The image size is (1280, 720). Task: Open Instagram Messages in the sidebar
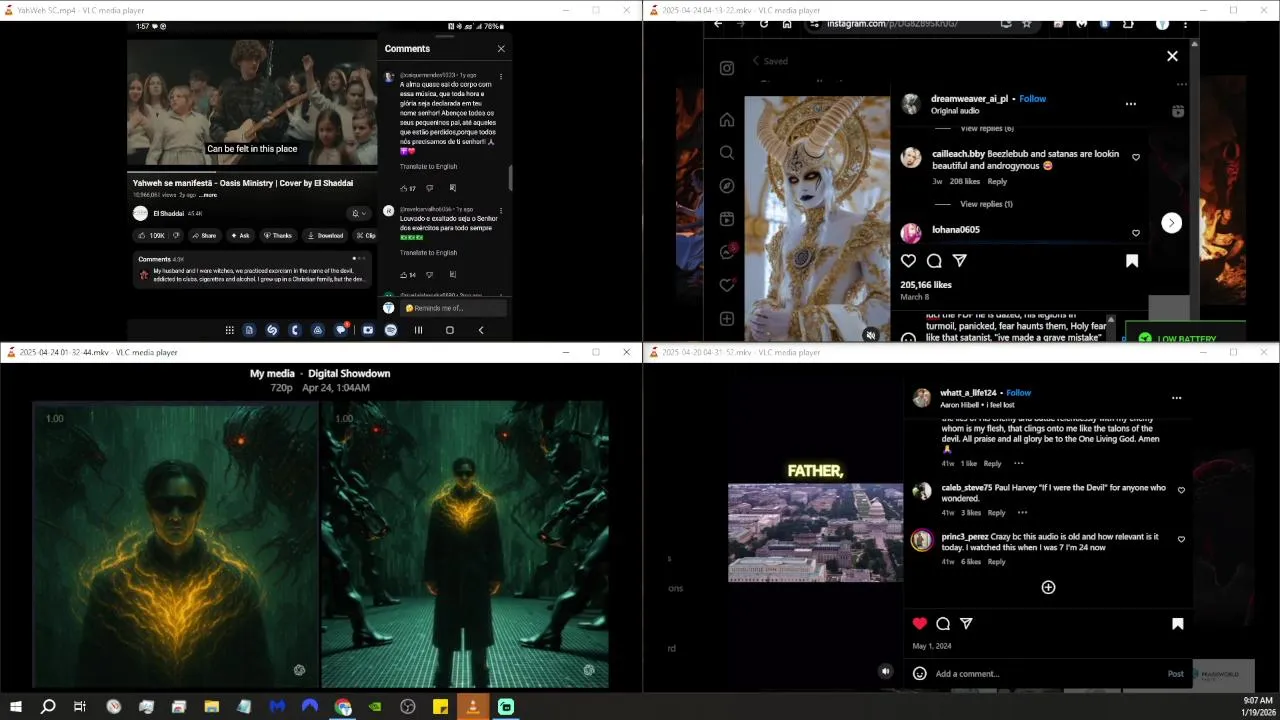[727, 252]
